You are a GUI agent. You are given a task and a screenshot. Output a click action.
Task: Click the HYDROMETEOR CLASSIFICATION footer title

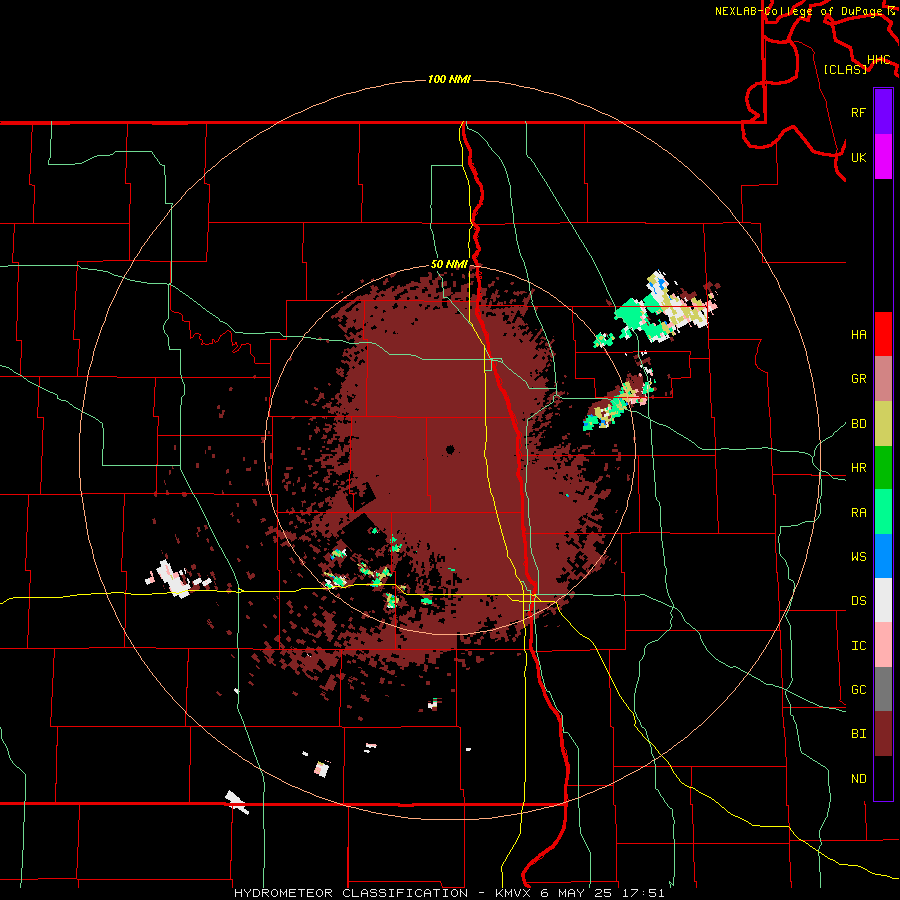[351, 893]
